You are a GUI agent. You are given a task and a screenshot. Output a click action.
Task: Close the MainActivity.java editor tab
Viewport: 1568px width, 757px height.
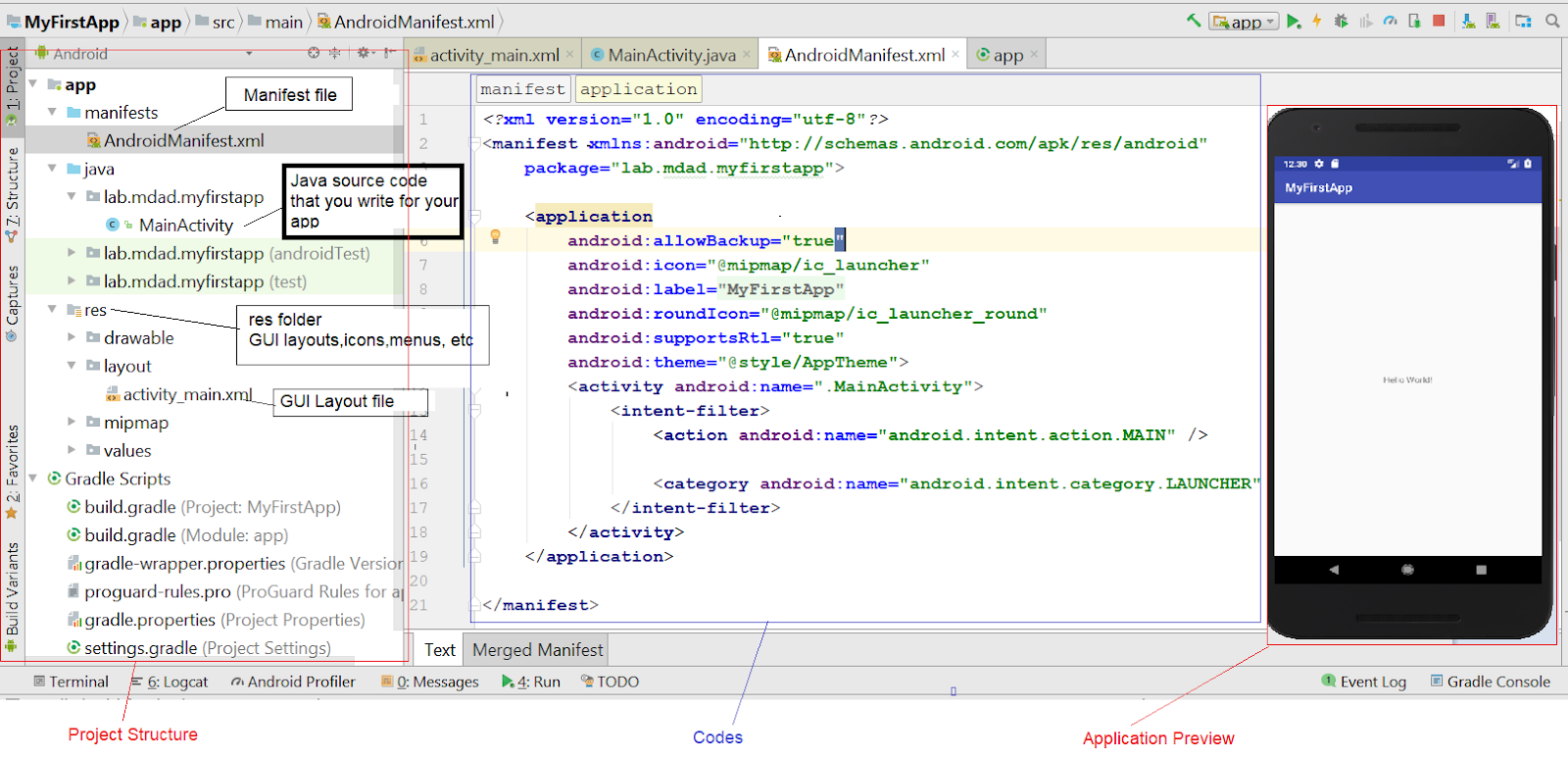(x=746, y=54)
